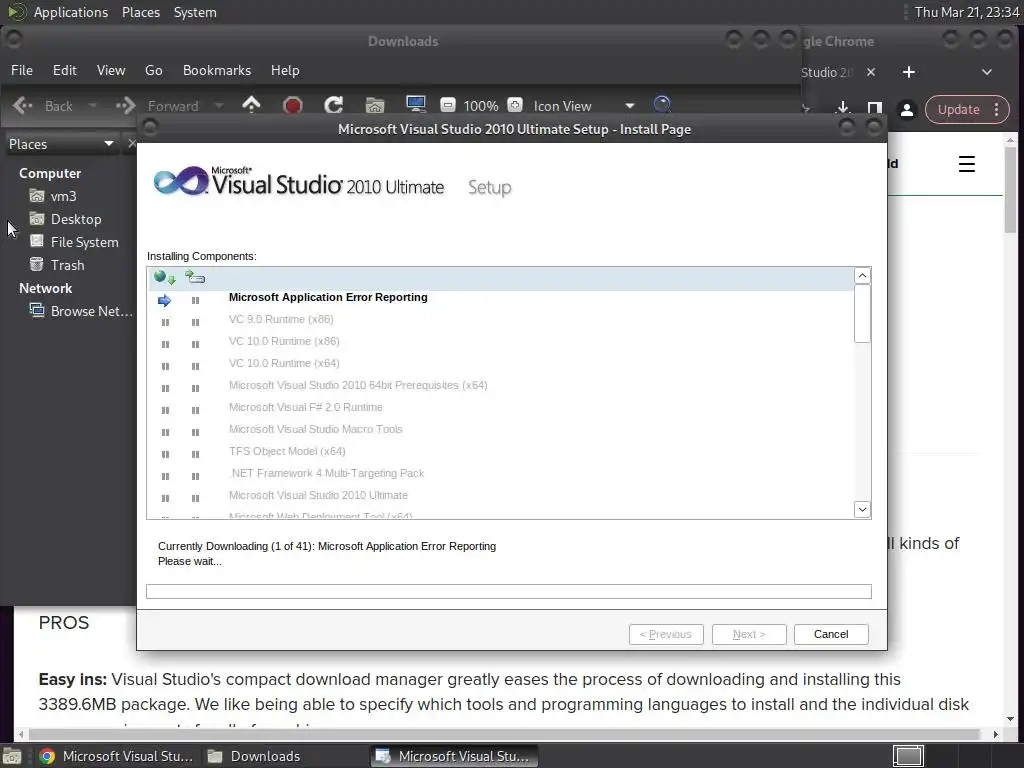This screenshot has width=1024, height=768.
Task: Select Microsoft Visual Studio Macro Tools row
Action: [x=500, y=429]
